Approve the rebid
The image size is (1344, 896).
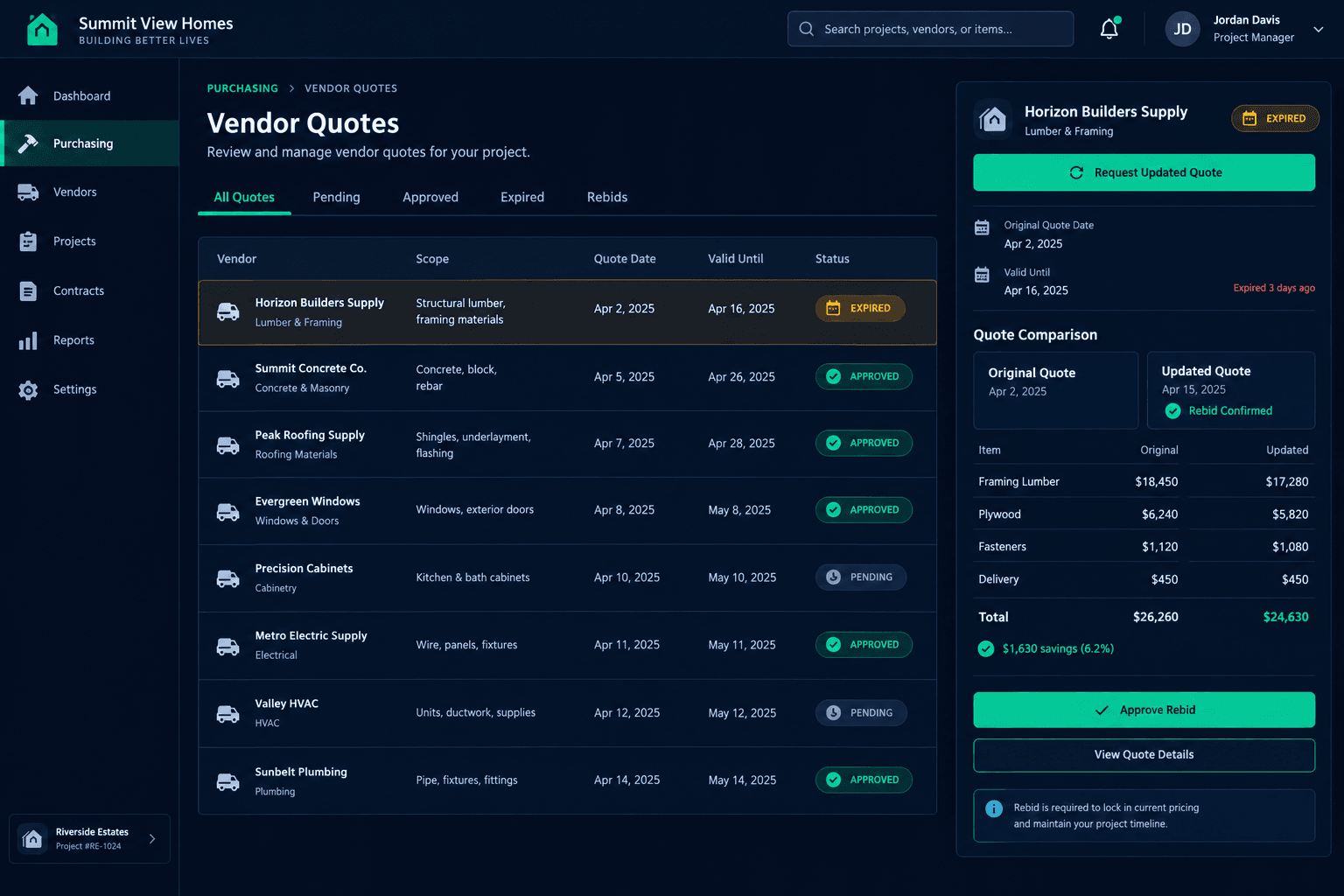pyautogui.click(x=1144, y=710)
